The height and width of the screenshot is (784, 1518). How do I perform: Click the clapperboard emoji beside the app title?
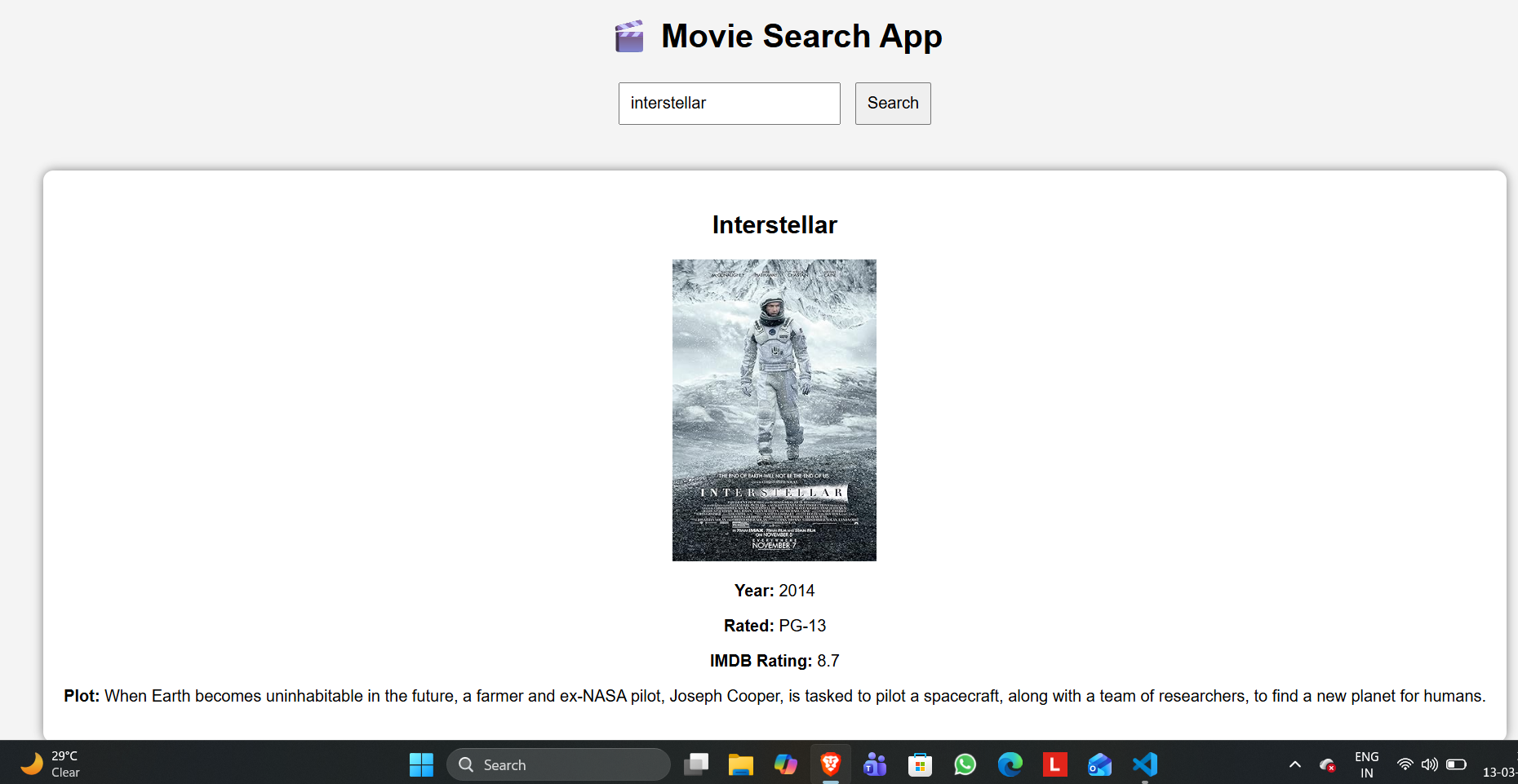pyautogui.click(x=629, y=37)
